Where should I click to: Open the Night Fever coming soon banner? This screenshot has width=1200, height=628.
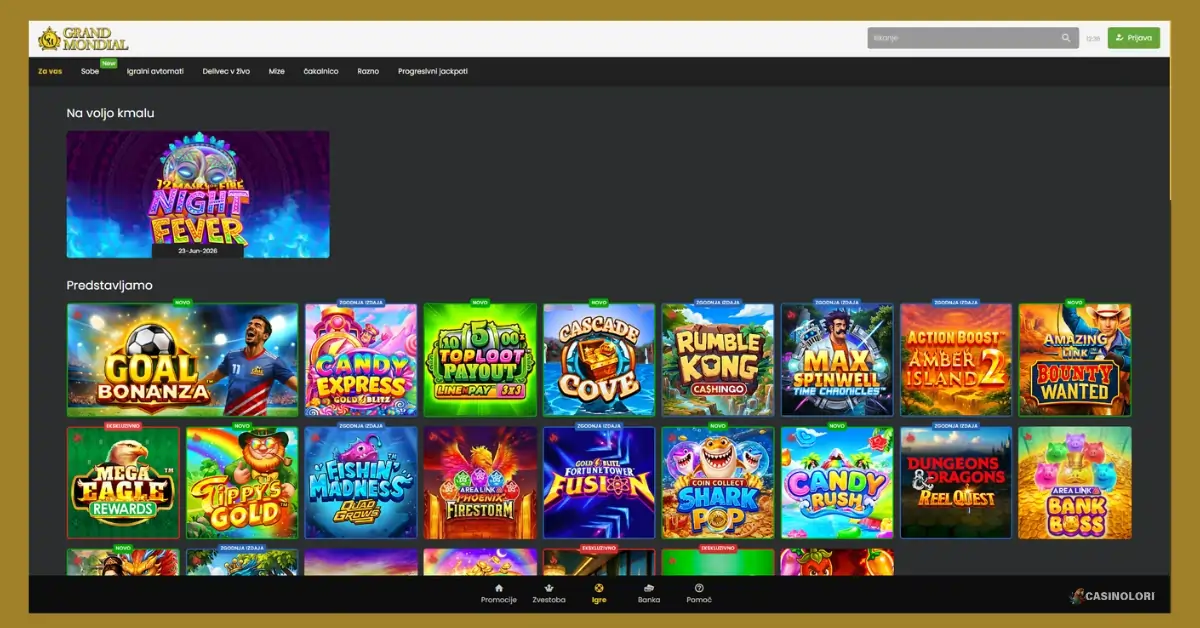[198, 194]
